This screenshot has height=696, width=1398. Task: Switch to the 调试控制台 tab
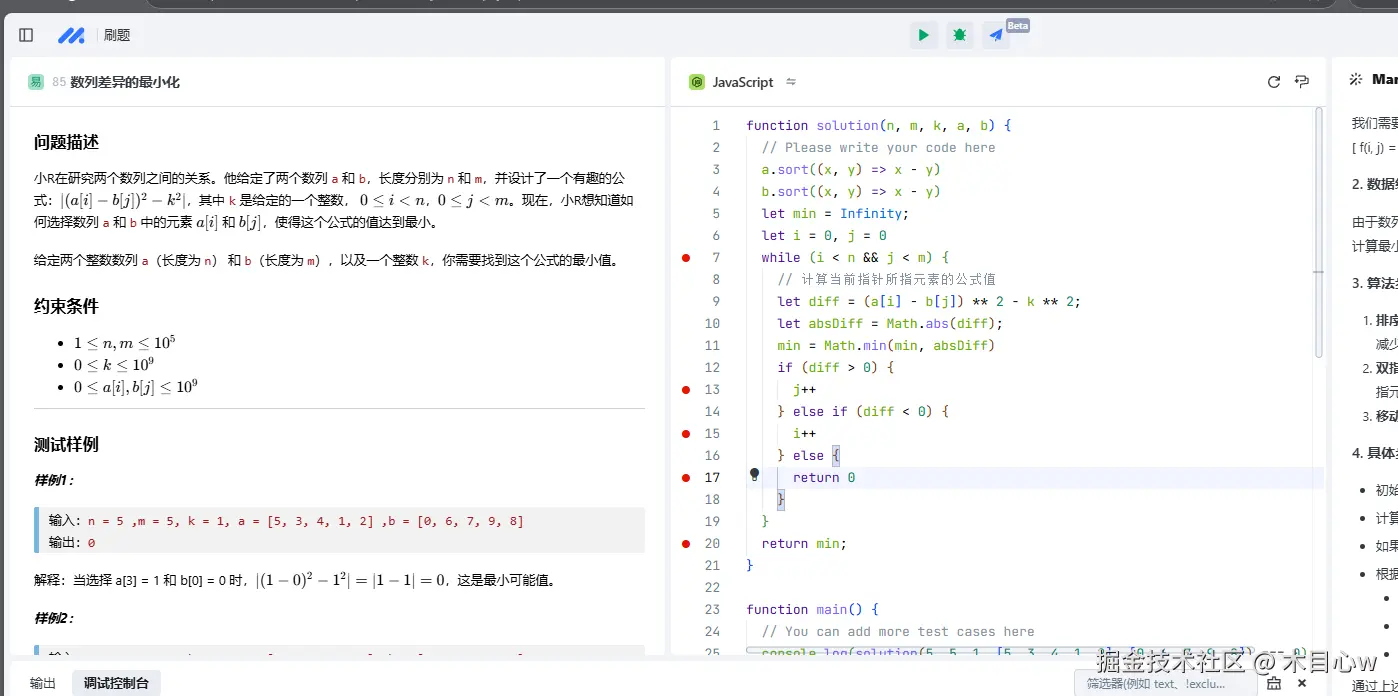click(x=116, y=682)
